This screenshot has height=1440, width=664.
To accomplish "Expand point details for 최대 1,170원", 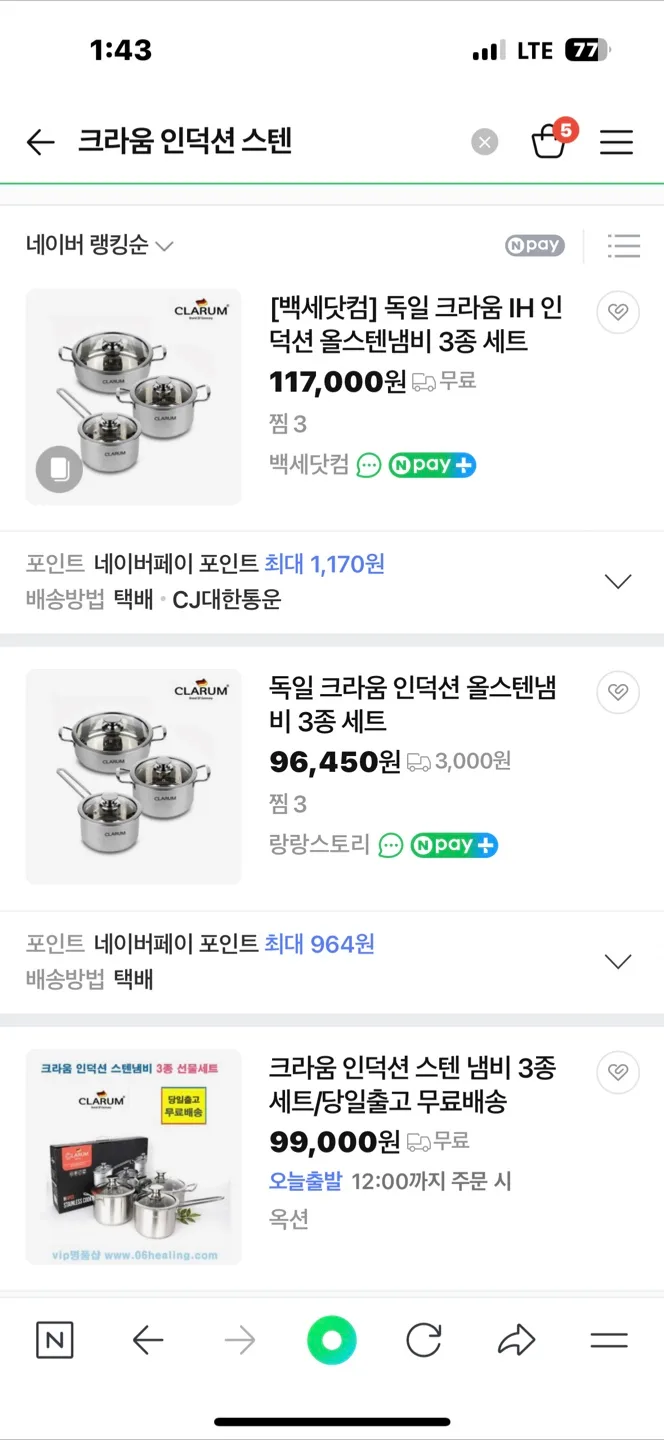I will point(618,581).
